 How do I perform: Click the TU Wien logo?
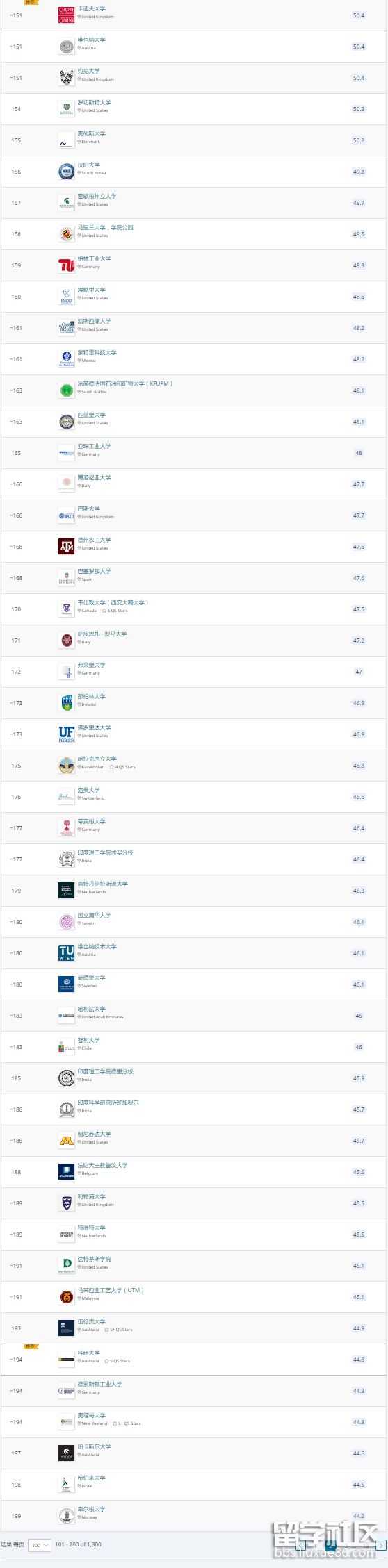(x=66, y=953)
